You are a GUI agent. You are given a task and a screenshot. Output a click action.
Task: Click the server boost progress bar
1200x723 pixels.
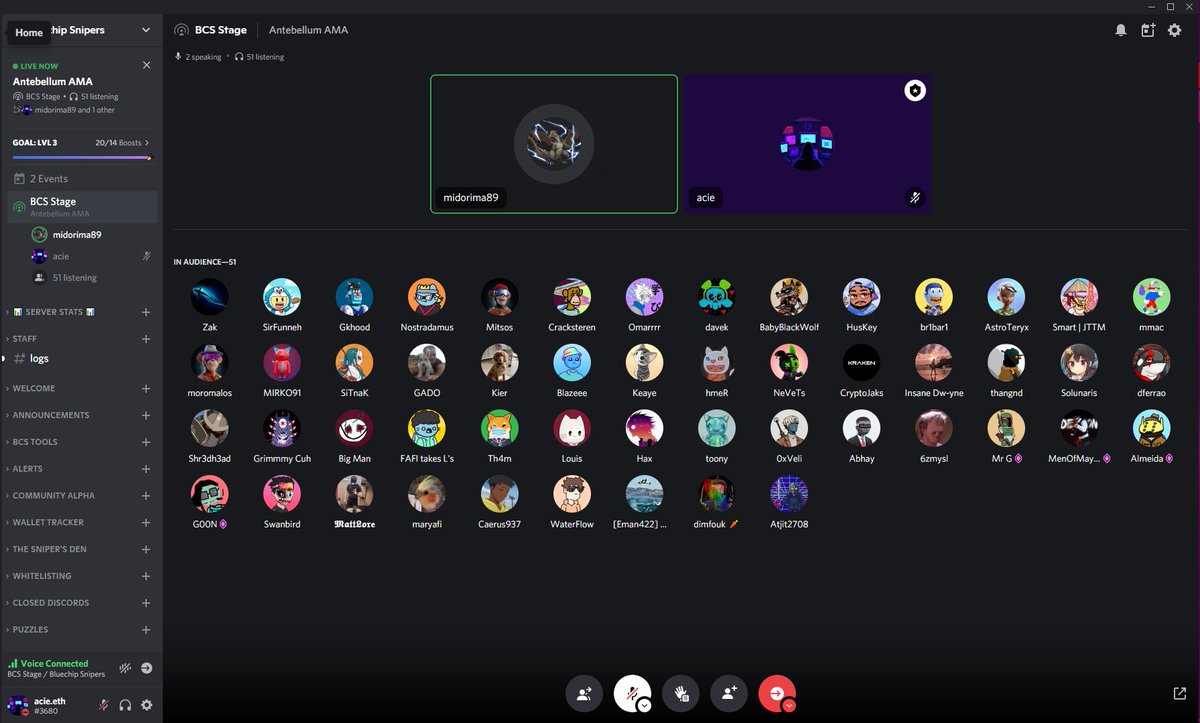(81, 157)
